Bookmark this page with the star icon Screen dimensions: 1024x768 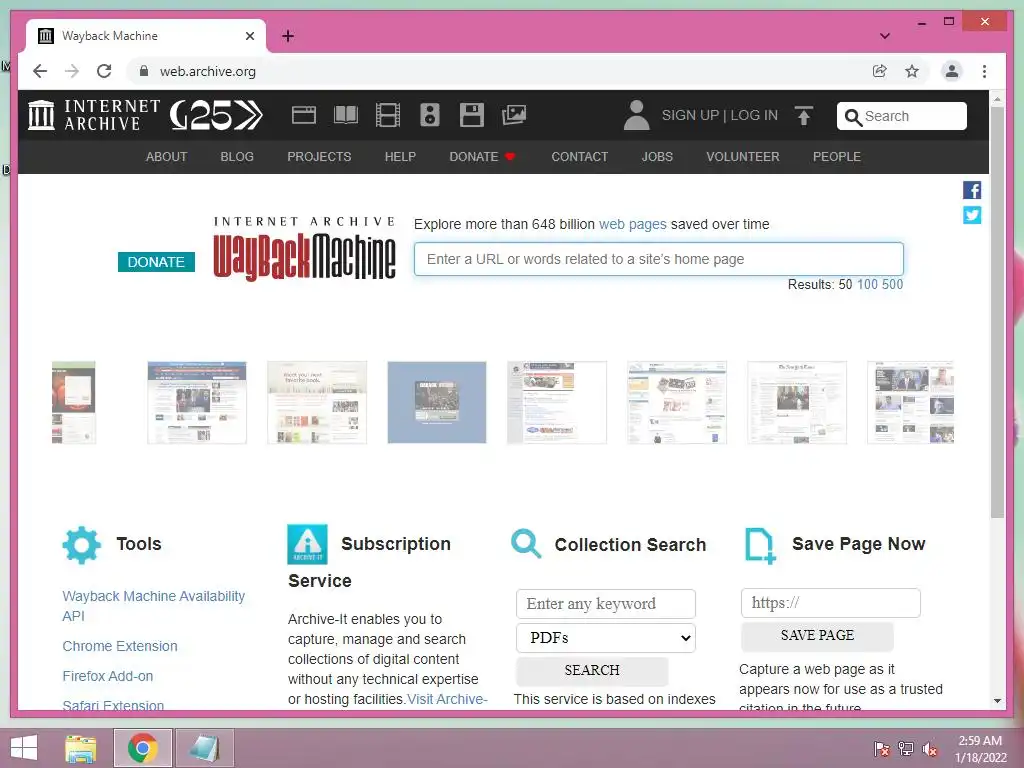tap(912, 71)
